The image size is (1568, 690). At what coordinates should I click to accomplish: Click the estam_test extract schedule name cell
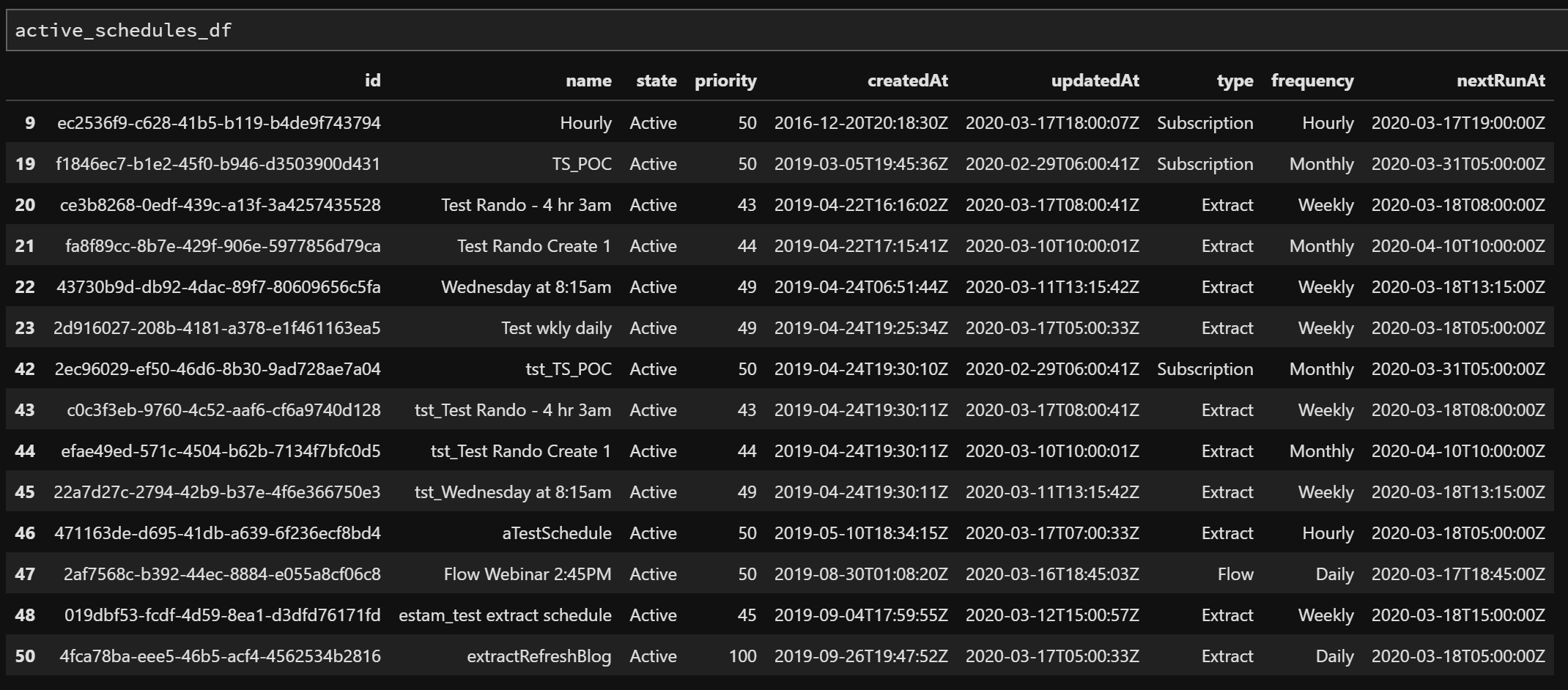point(504,615)
